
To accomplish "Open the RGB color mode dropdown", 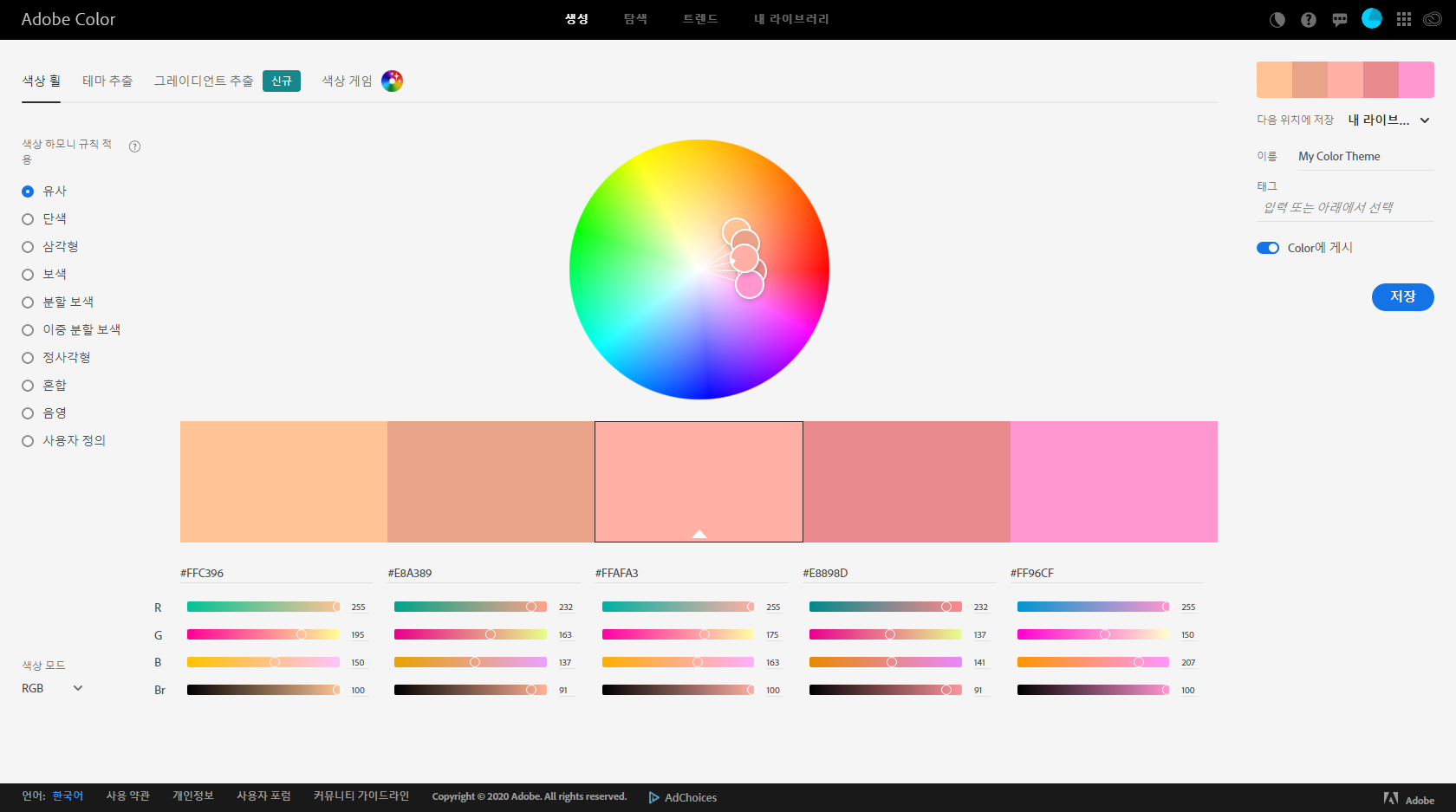I will [52, 688].
